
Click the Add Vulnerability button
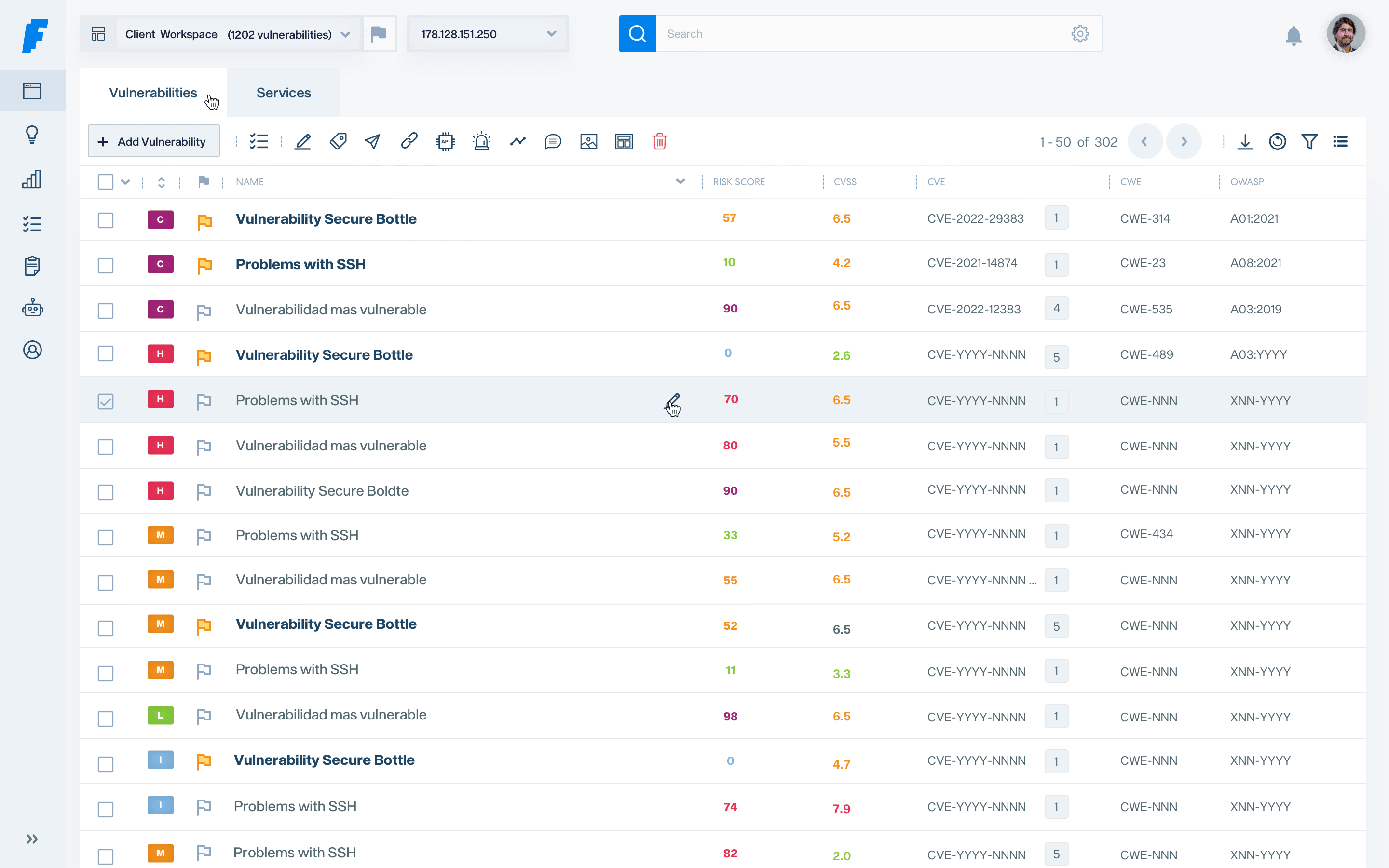(153, 141)
